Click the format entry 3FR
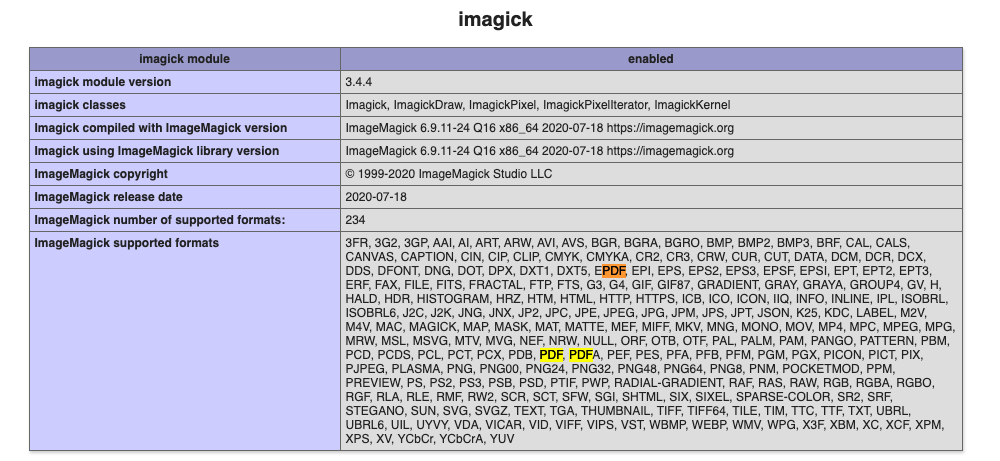This screenshot has height=461, width=1000. pos(356,242)
